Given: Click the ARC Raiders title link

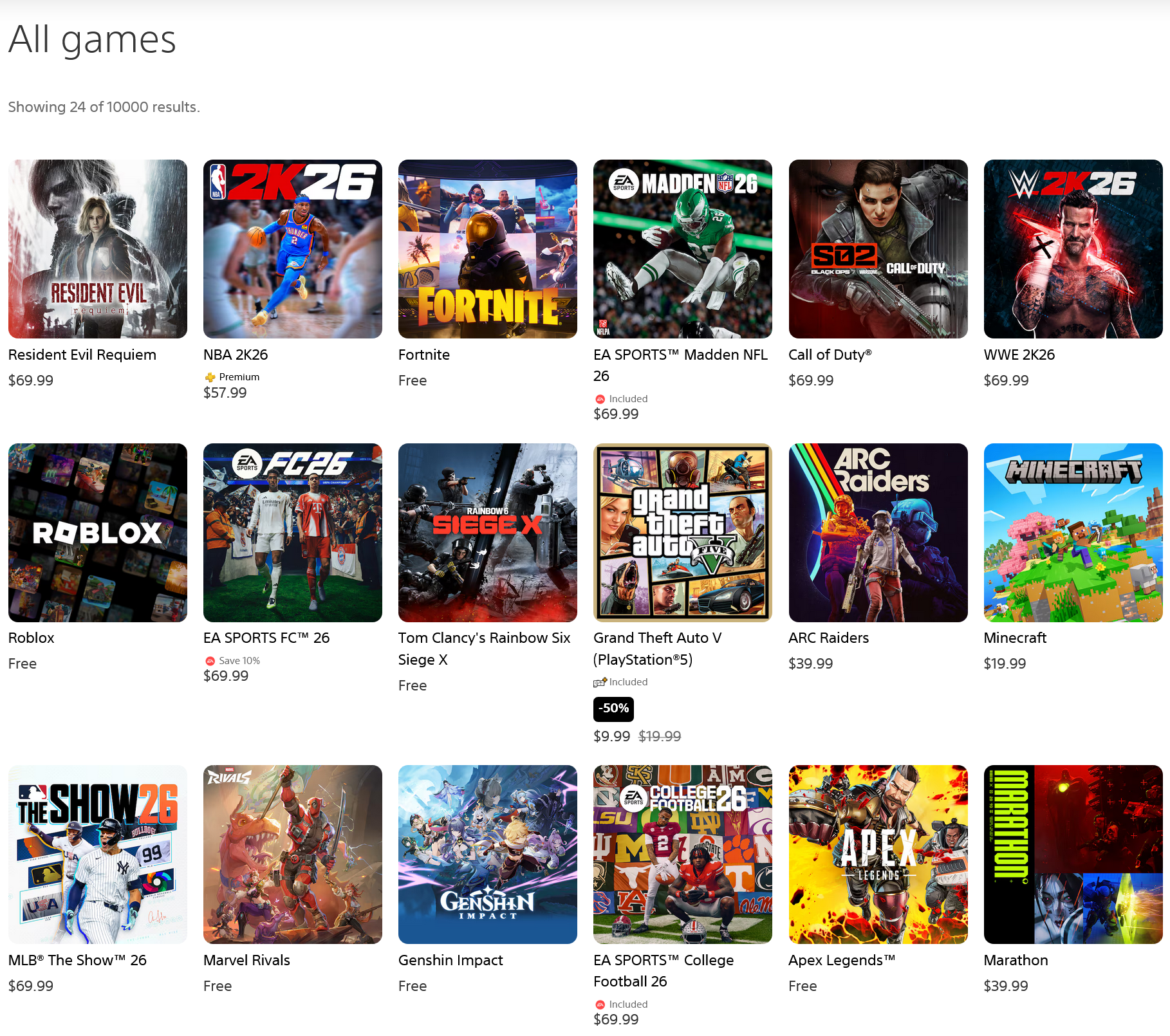Looking at the screenshot, I should tap(828, 638).
